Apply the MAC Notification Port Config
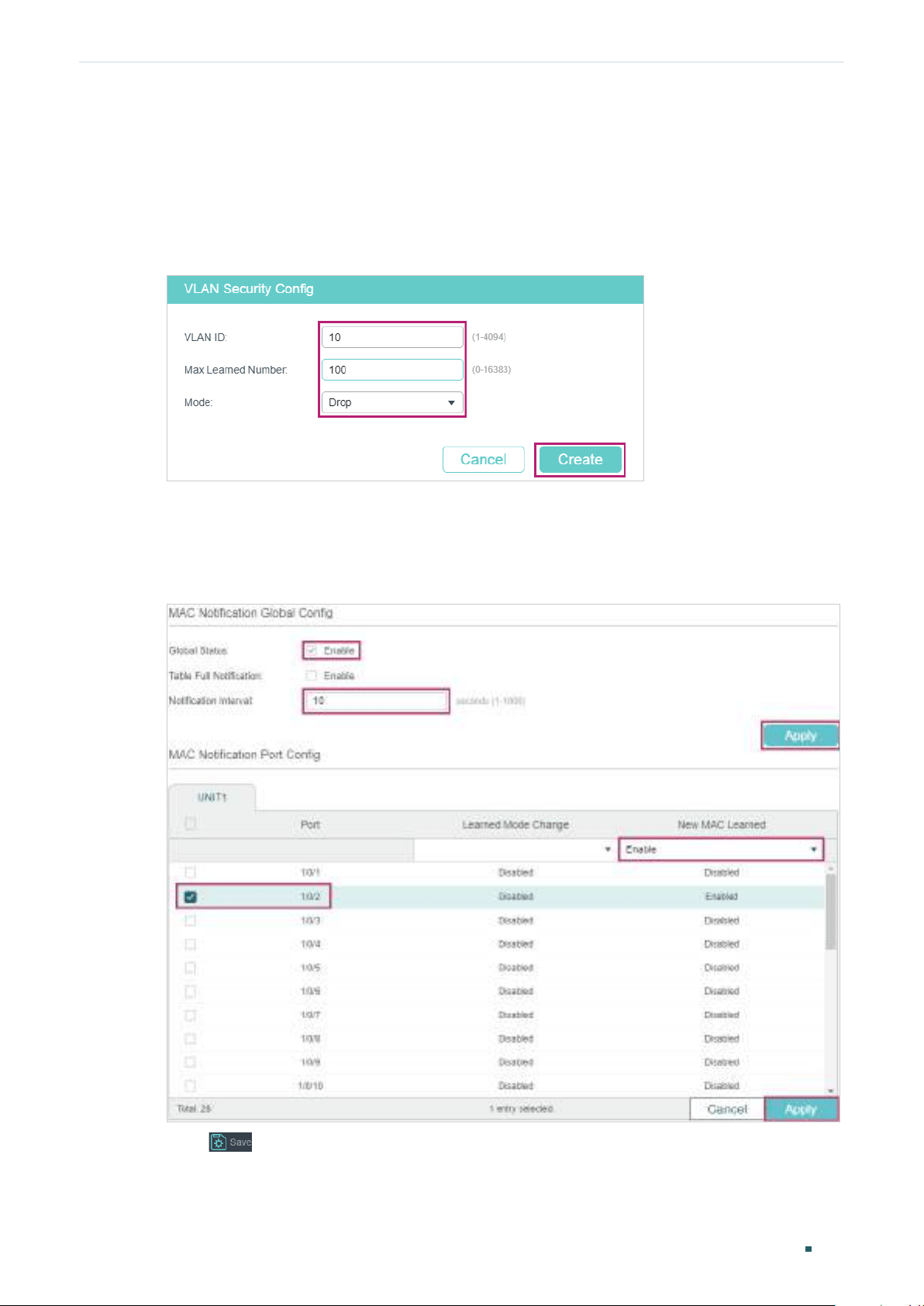The height and width of the screenshot is (1306, 924). [x=801, y=1110]
